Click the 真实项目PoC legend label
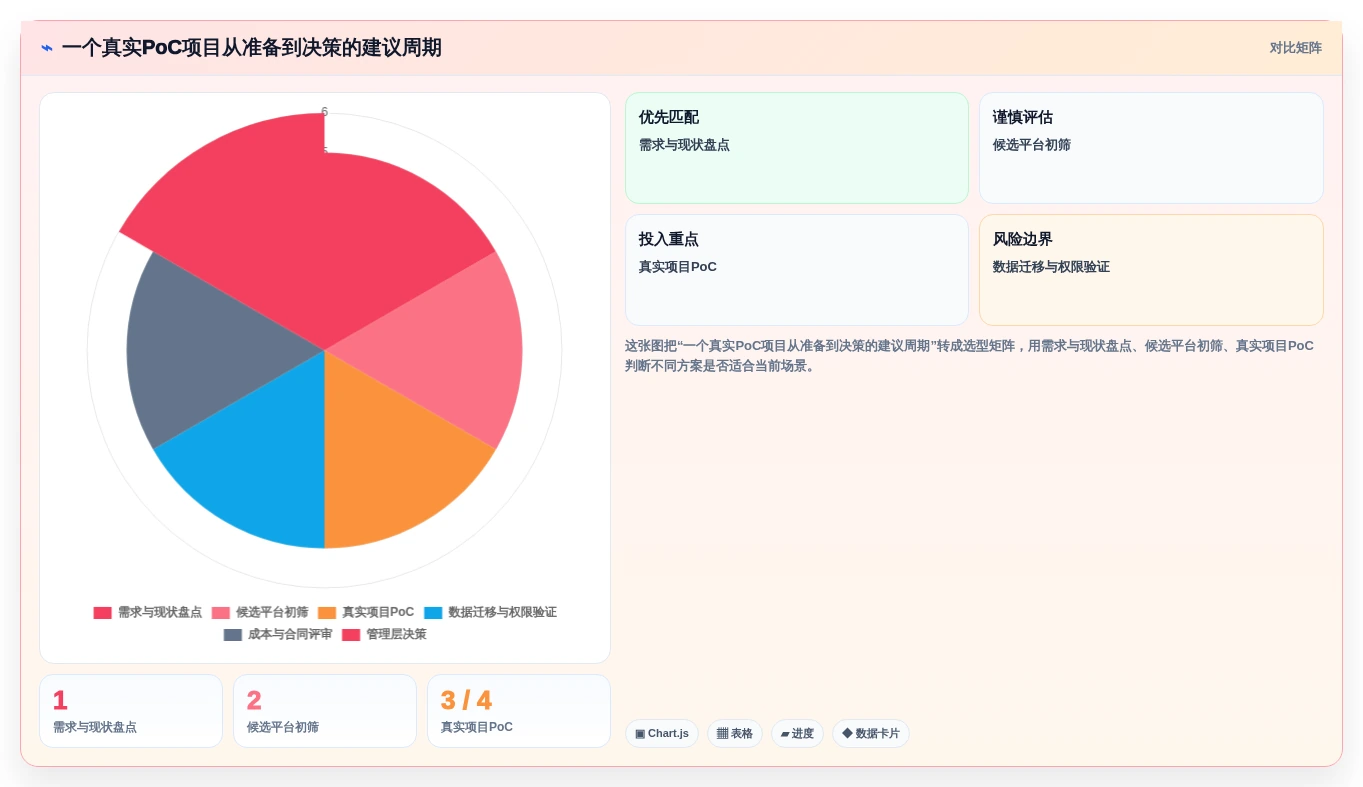This screenshot has width=1363, height=787. [378, 613]
